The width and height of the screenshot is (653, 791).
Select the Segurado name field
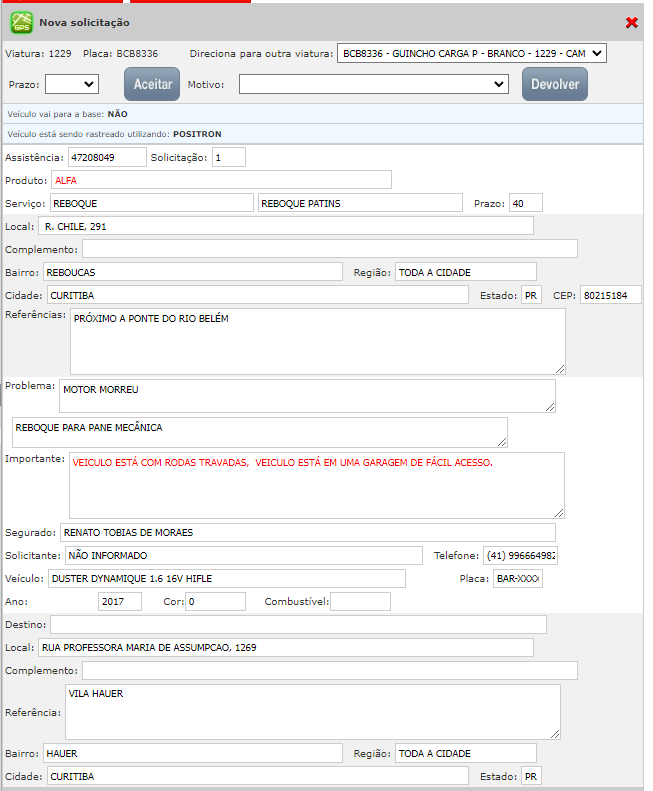pyautogui.click(x=307, y=532)
